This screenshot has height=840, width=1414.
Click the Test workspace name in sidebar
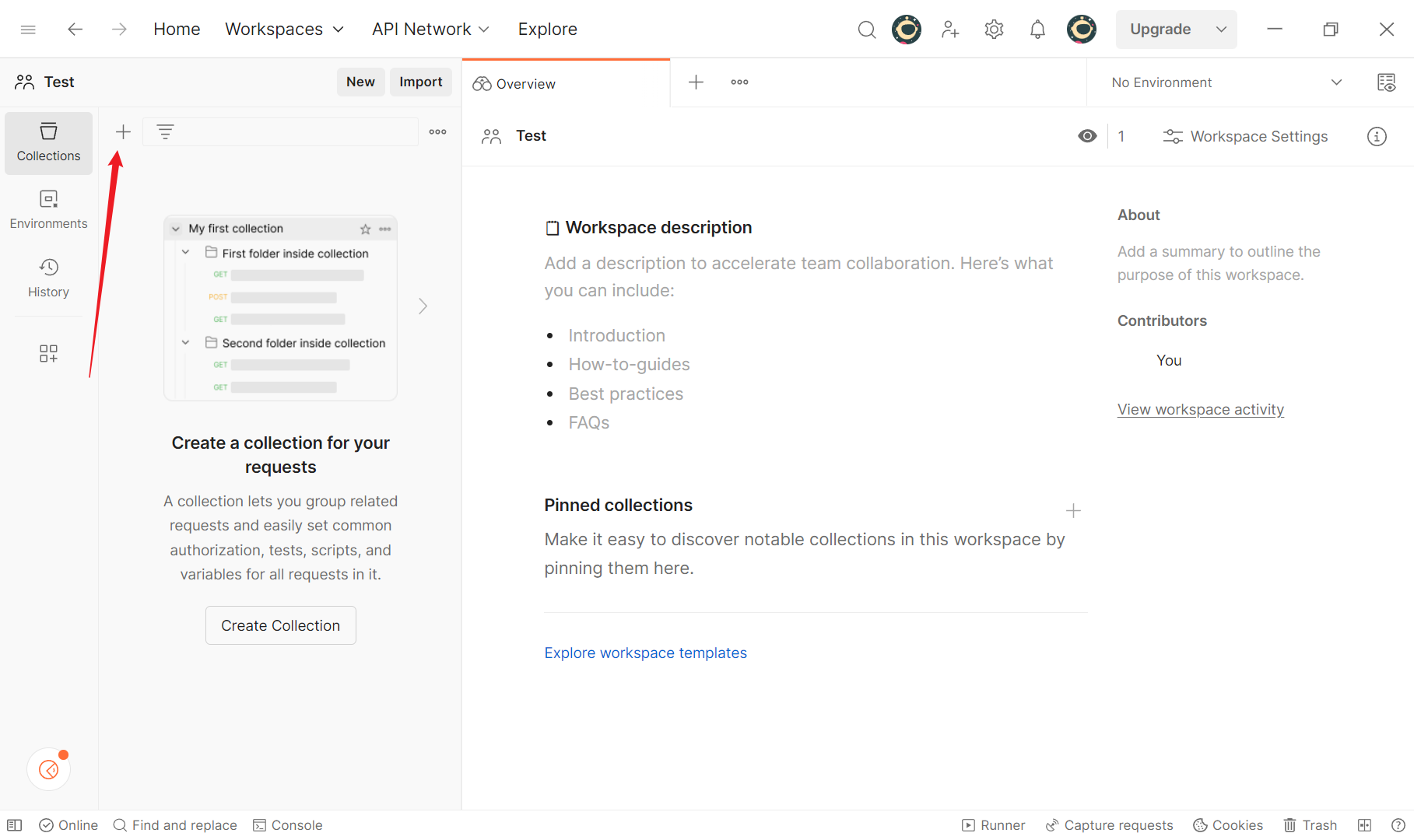coord(59,82)
